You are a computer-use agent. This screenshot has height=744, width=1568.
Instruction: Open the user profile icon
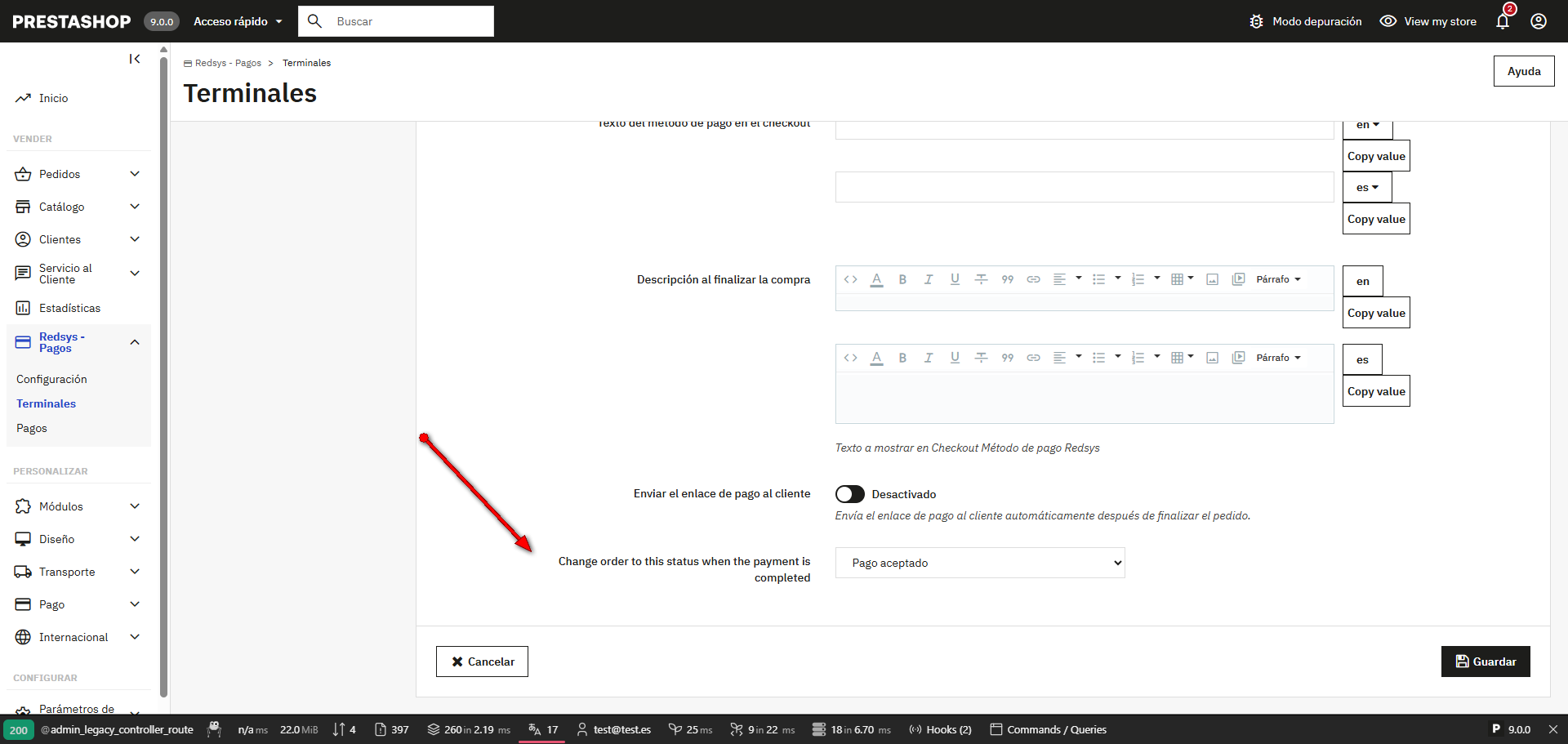click(1539, 21)
